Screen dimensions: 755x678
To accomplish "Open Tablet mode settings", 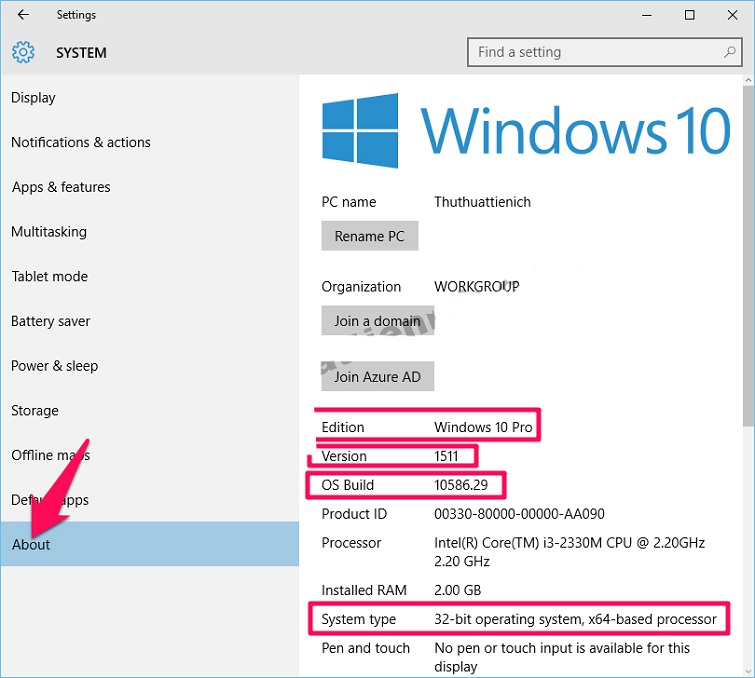I will tap(50, 277).
